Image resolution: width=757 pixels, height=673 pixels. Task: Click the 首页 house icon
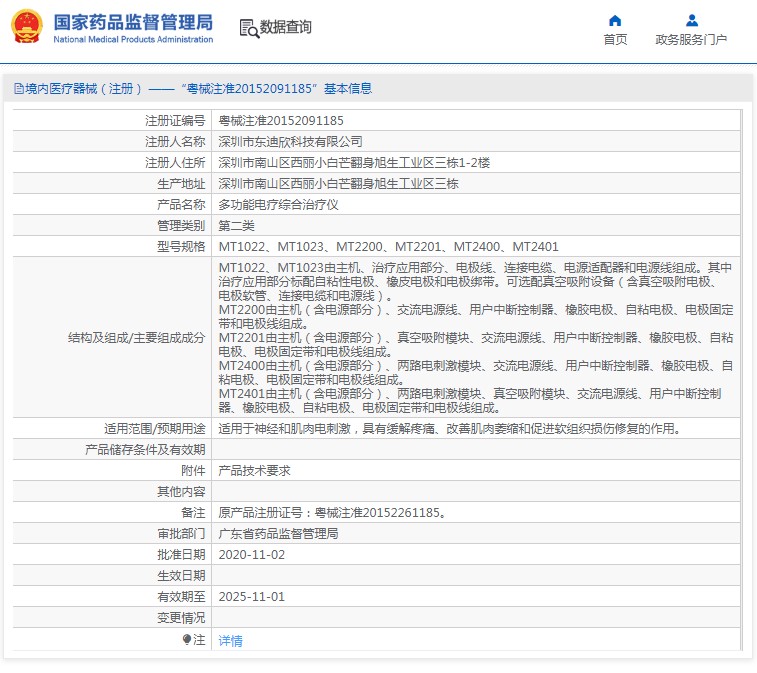(x=615, y=20)
